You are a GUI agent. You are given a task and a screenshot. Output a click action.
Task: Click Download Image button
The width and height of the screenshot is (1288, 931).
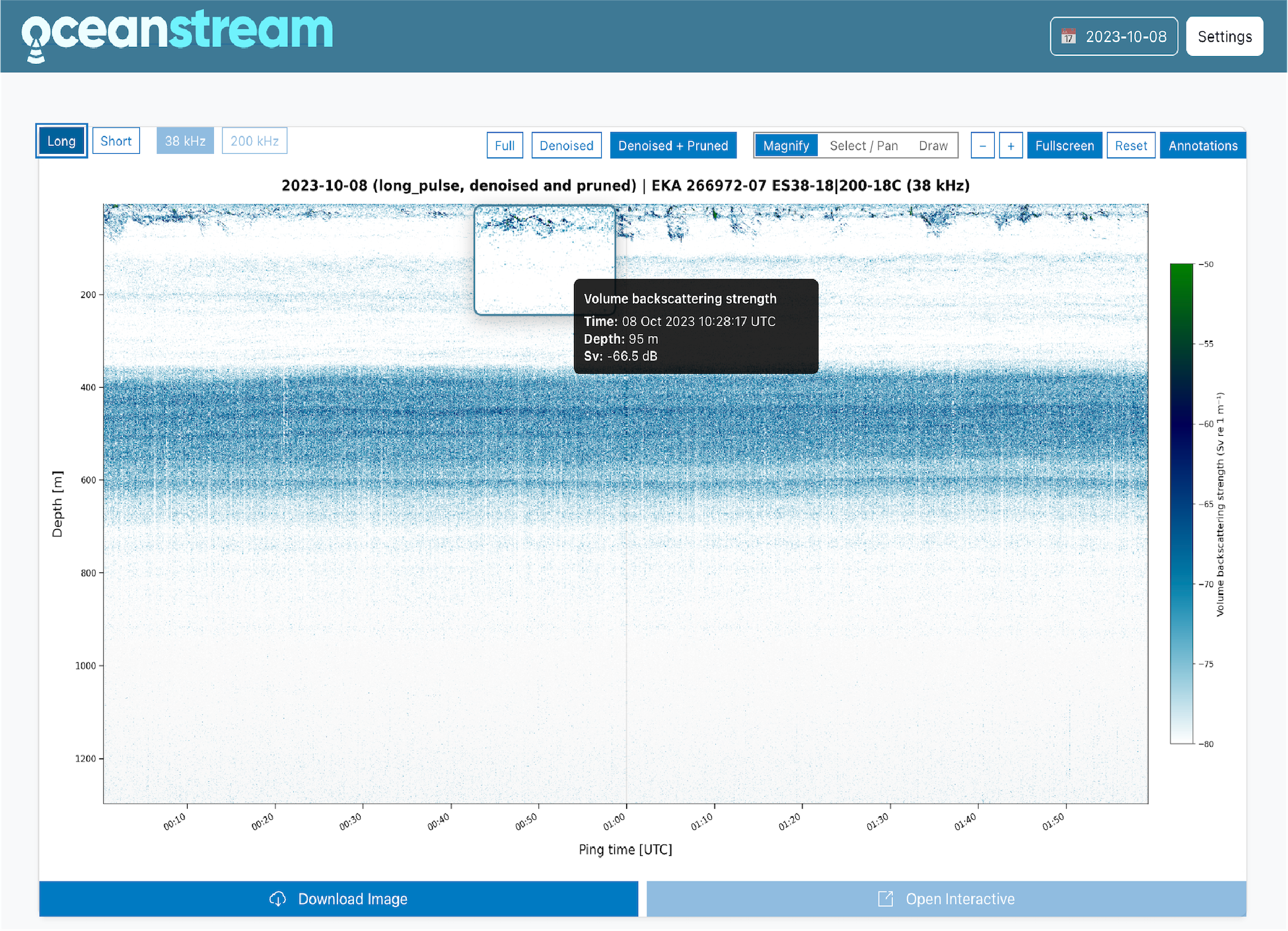(338, 899)
